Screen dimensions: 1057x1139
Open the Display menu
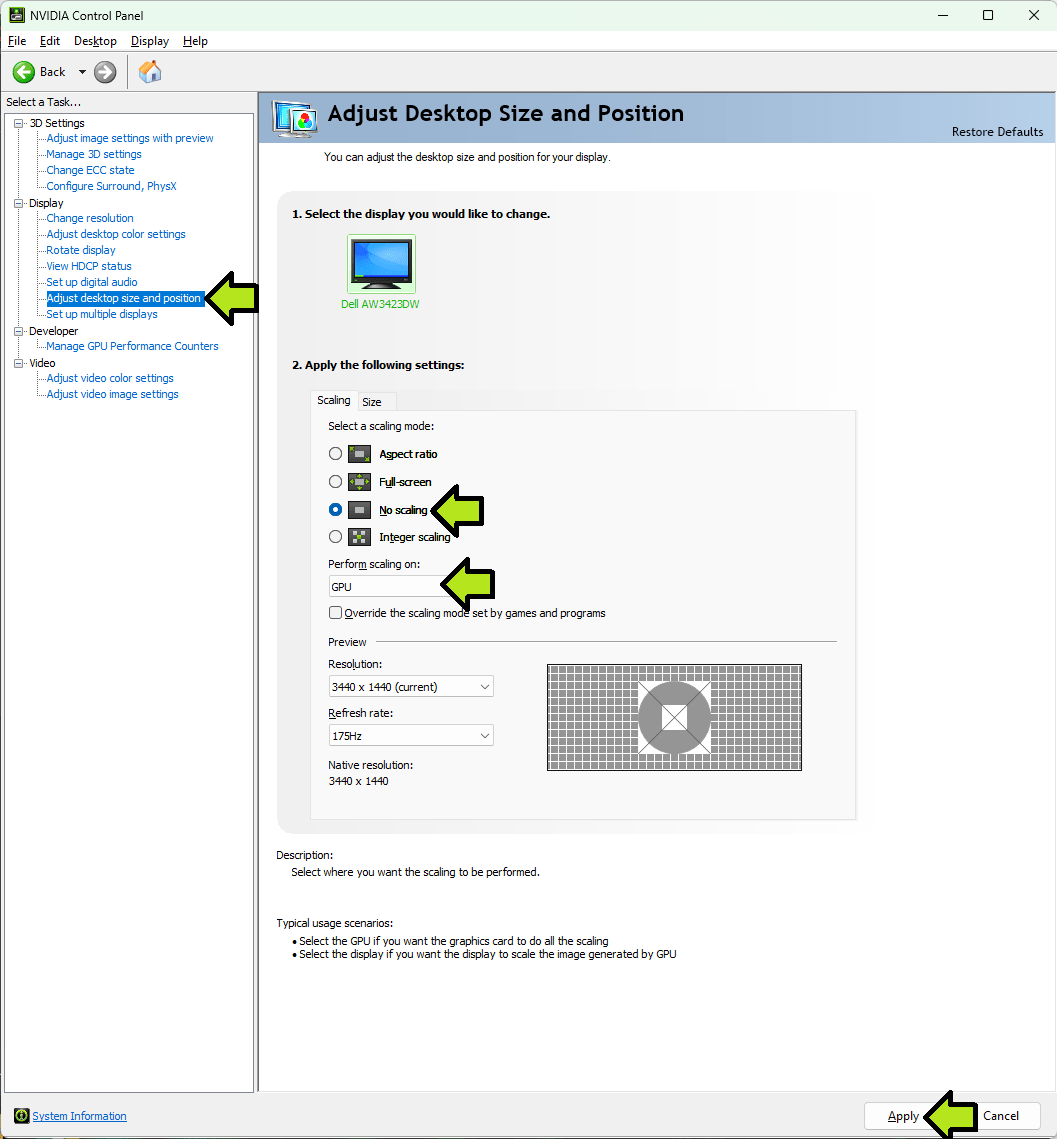150,41
